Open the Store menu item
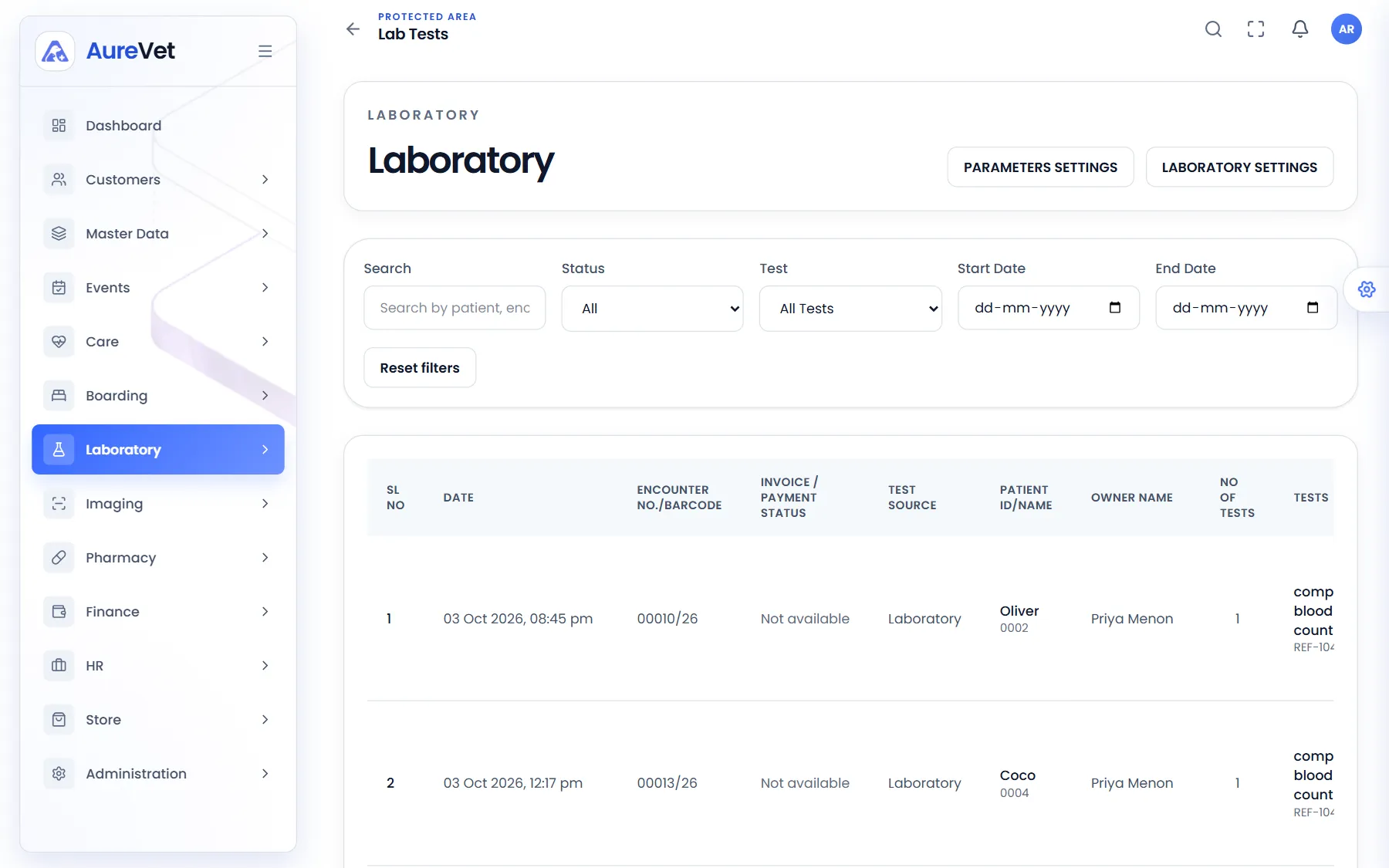 tap(158, 720)
